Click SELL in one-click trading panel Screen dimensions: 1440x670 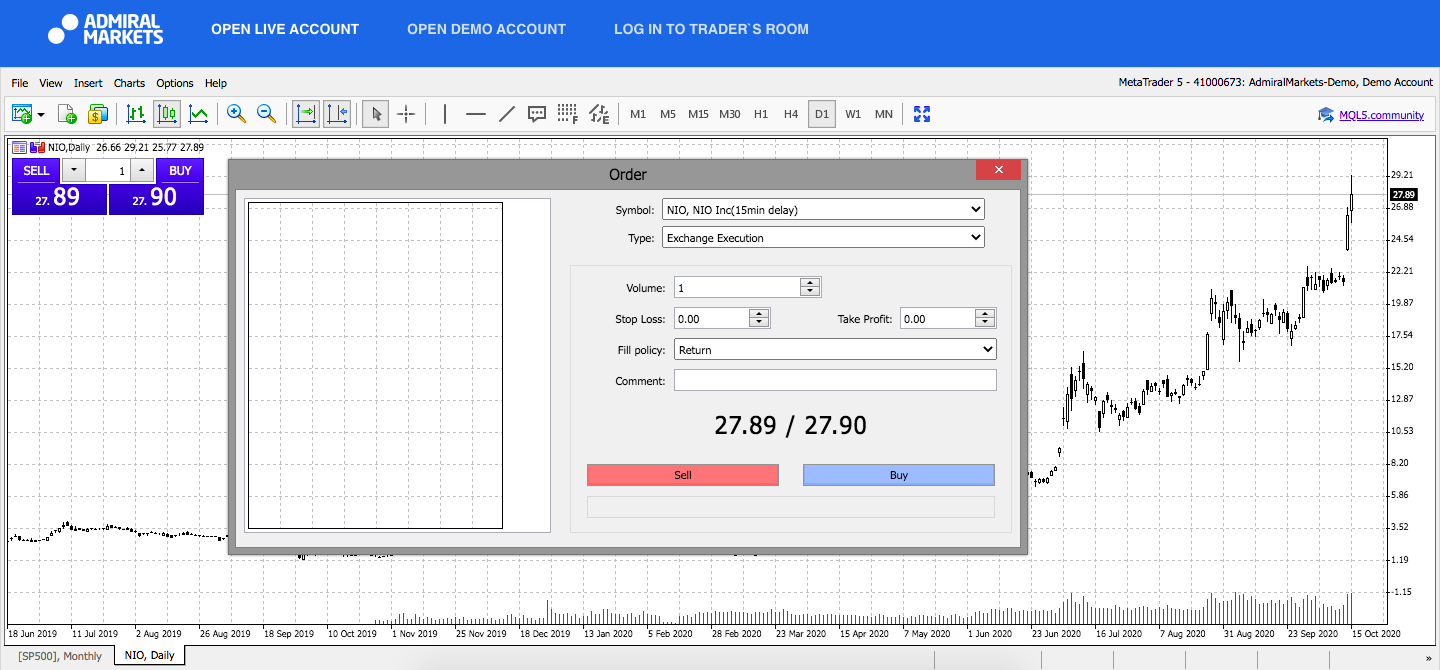tap(36, 171)
